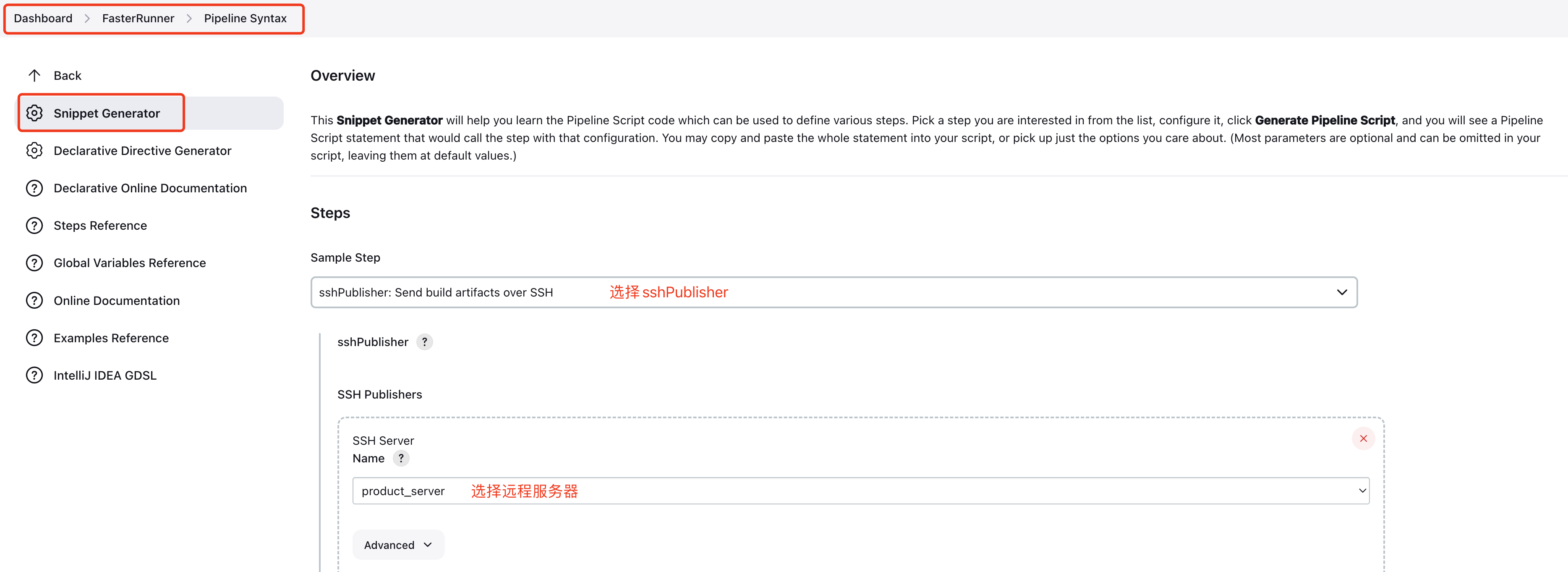
Task: Expand the Advanced options
Action: click(x=397, y=545)
